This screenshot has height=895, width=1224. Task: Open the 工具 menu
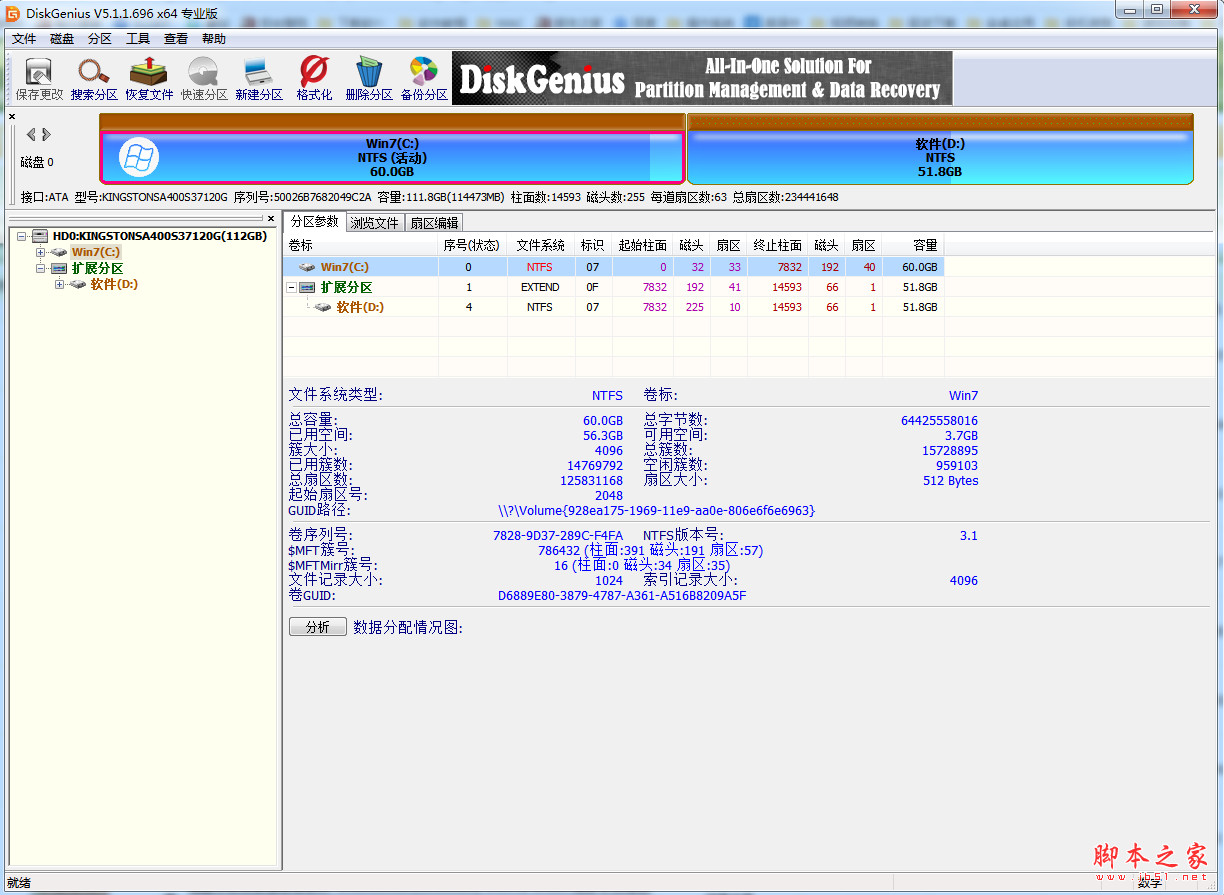tap(138, 39)
